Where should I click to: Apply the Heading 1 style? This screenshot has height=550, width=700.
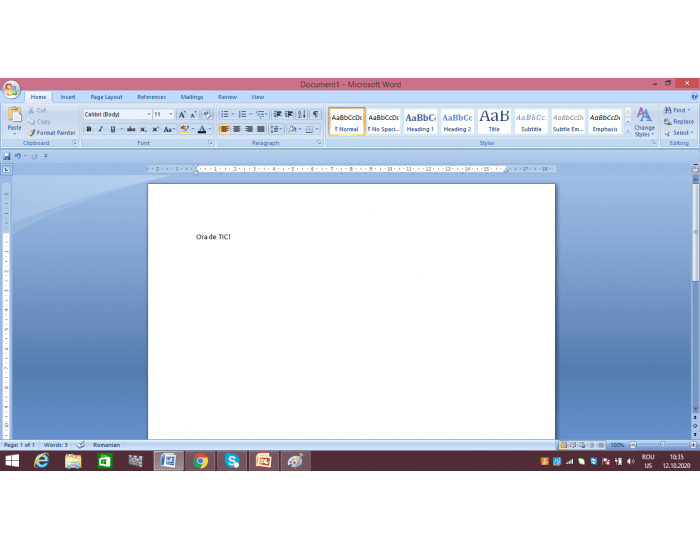[420, 121]
